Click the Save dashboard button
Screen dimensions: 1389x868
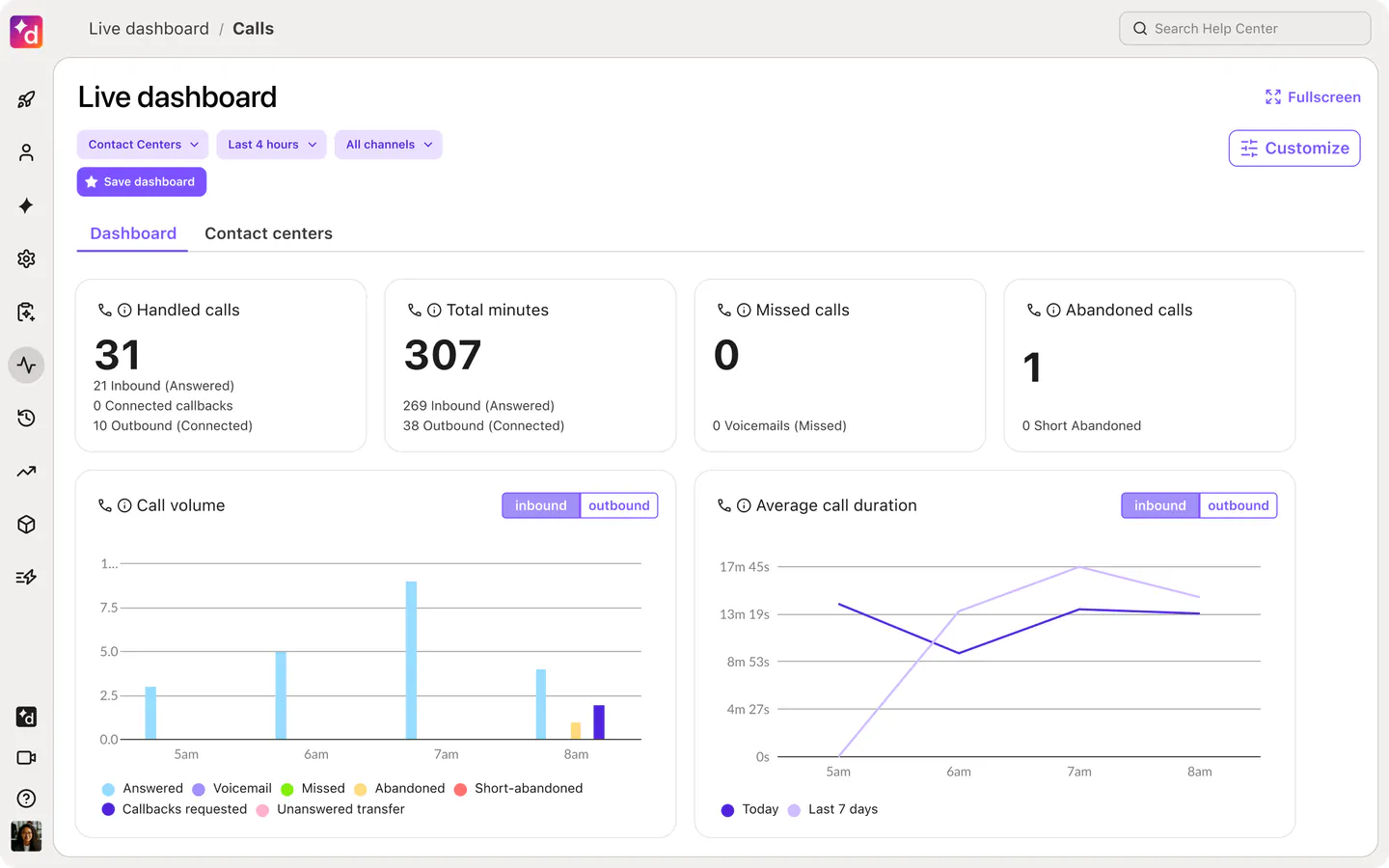[x=142, y=182]
